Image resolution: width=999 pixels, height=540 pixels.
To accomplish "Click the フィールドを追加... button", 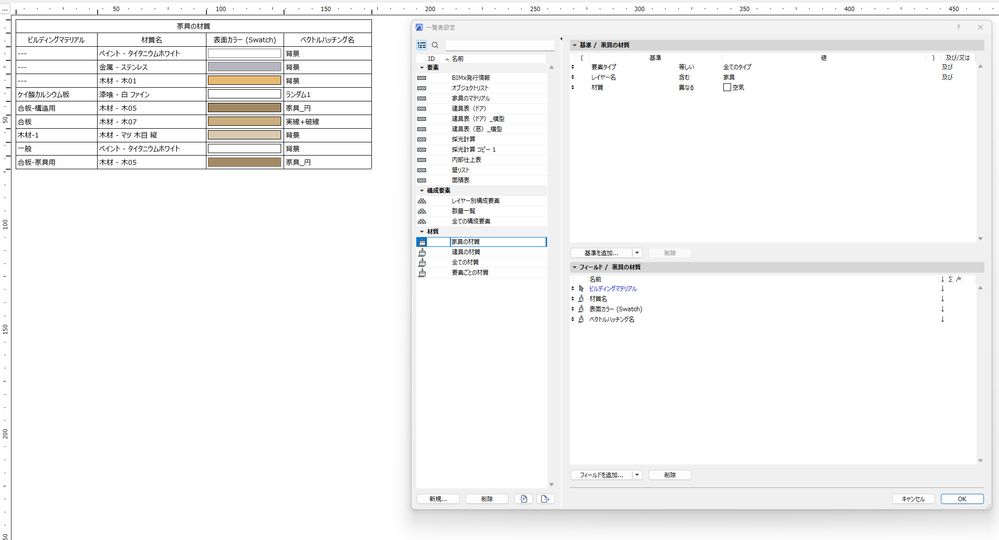I will click(602, 475).
